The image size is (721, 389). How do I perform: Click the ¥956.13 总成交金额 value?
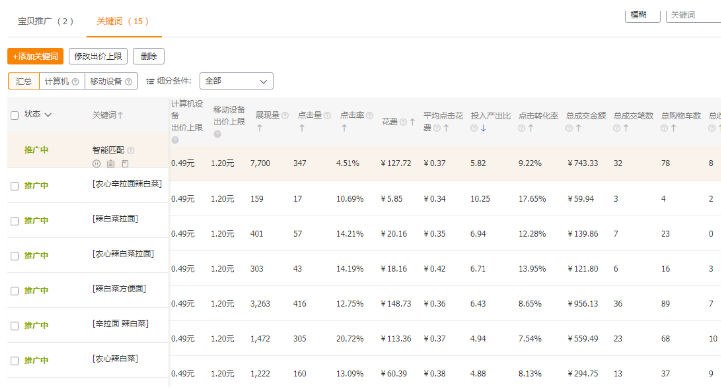pos(583,304)
